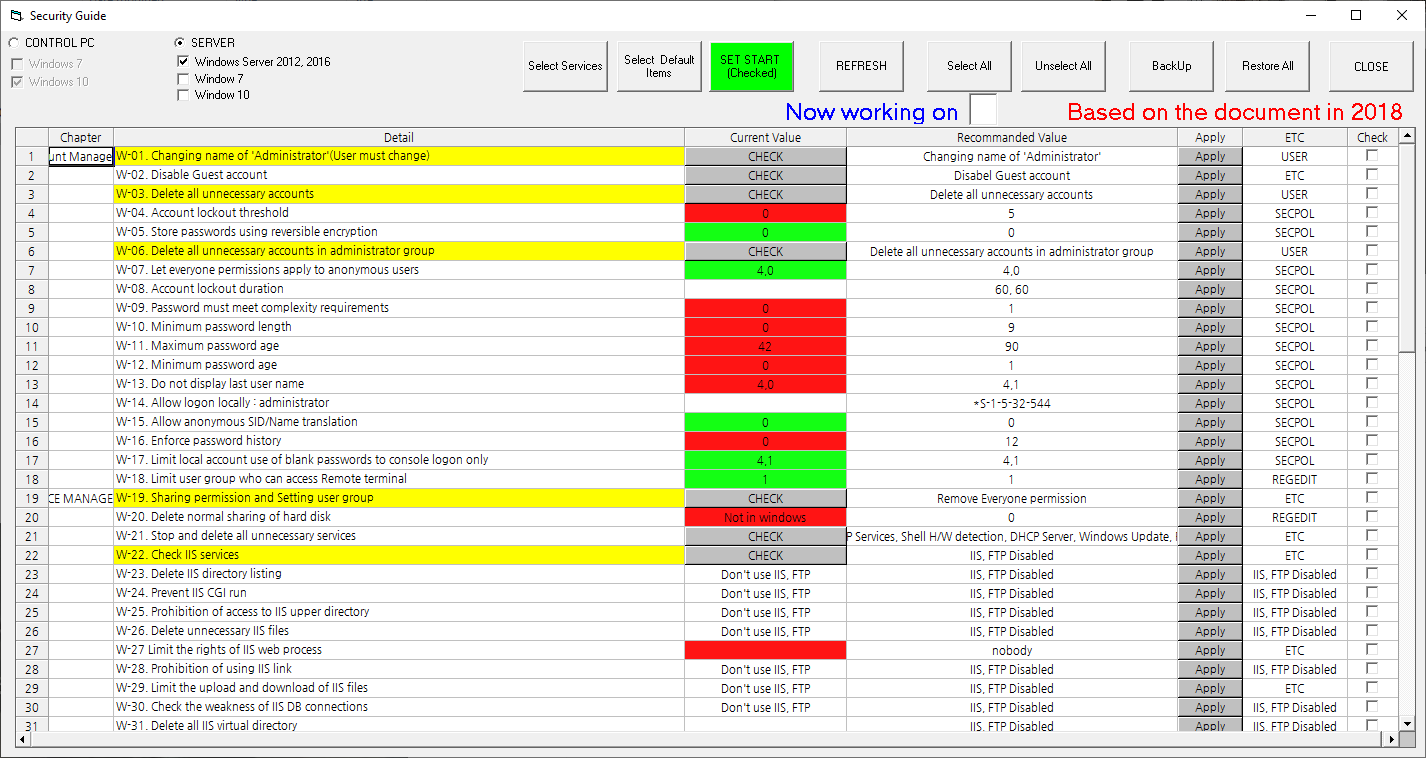Tick the checkbox for W-04 Account lockout threshold
Image resolution: width=1426 pixels, height=758 pixels.
point(1372,212)
